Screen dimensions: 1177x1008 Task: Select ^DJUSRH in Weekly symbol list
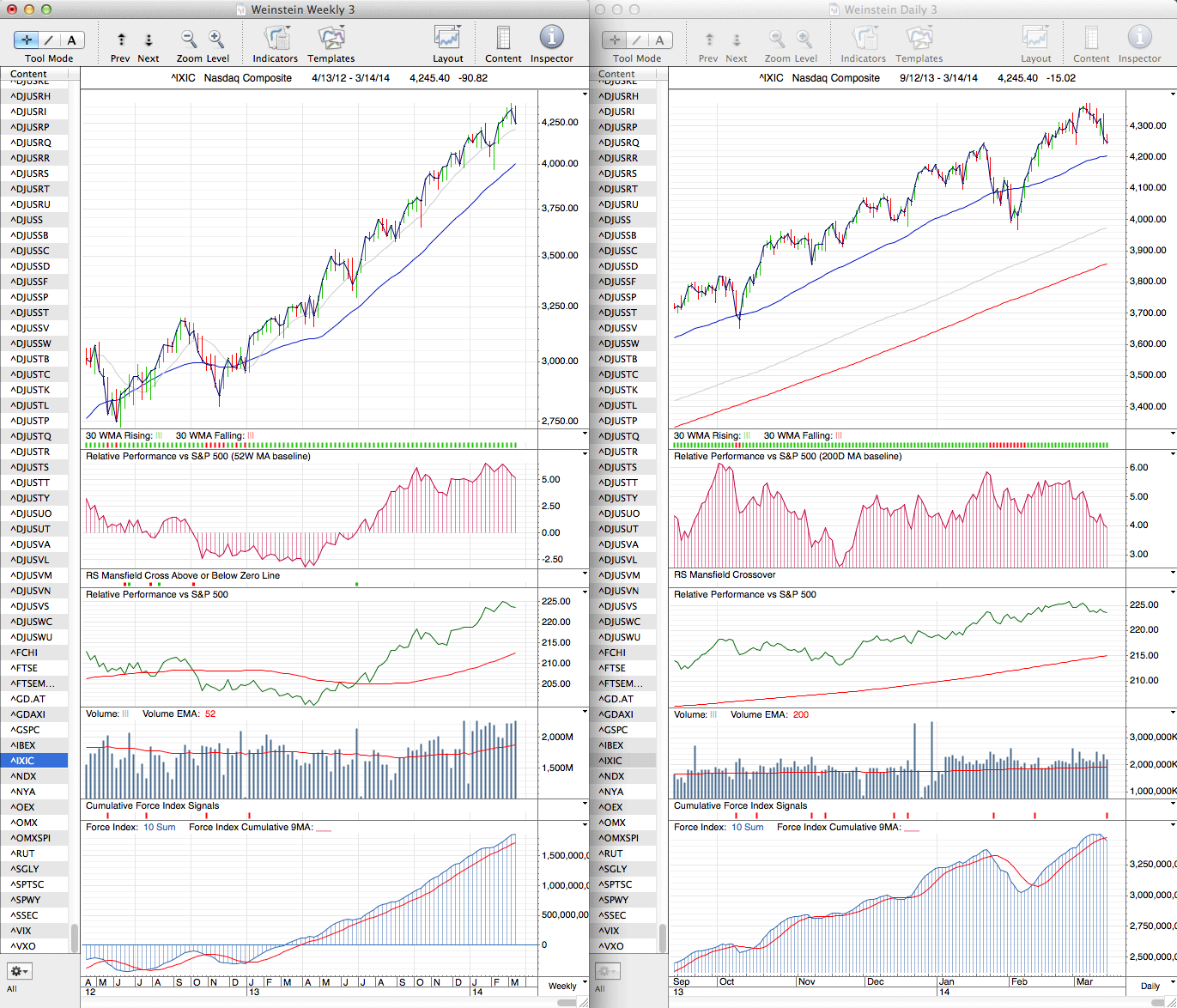tap(34, 96)
